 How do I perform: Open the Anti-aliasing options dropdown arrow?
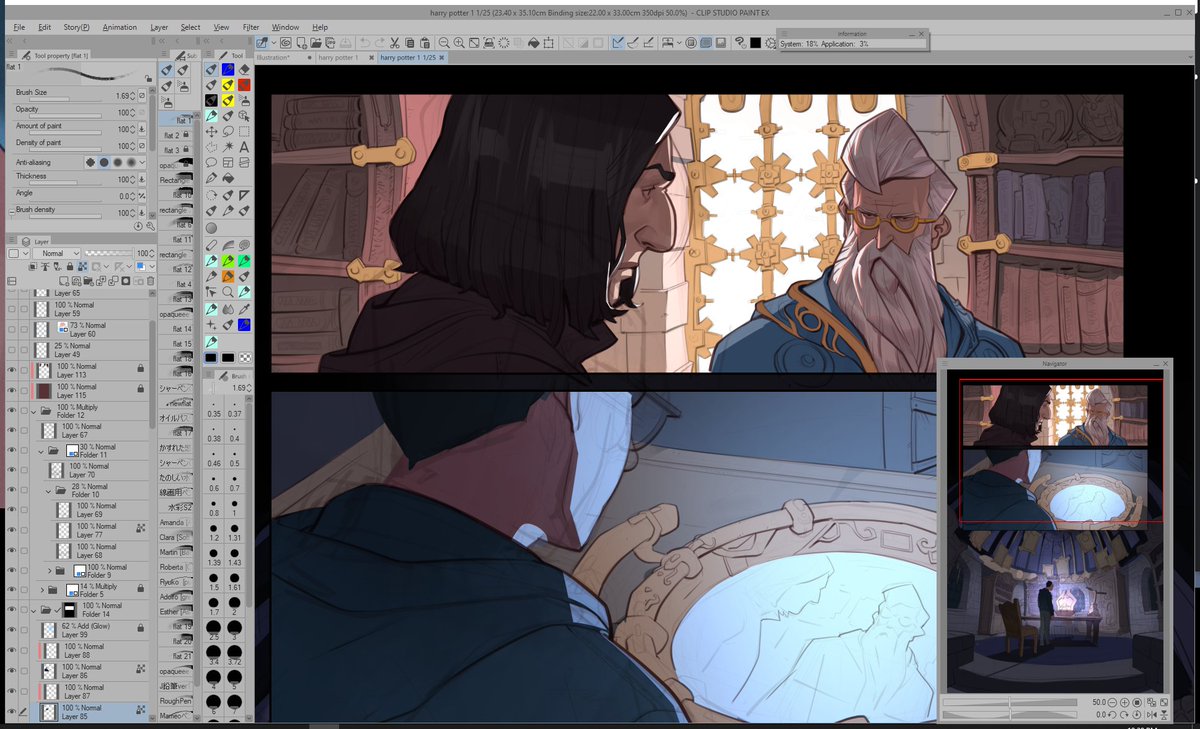click(x=142, y=163)
